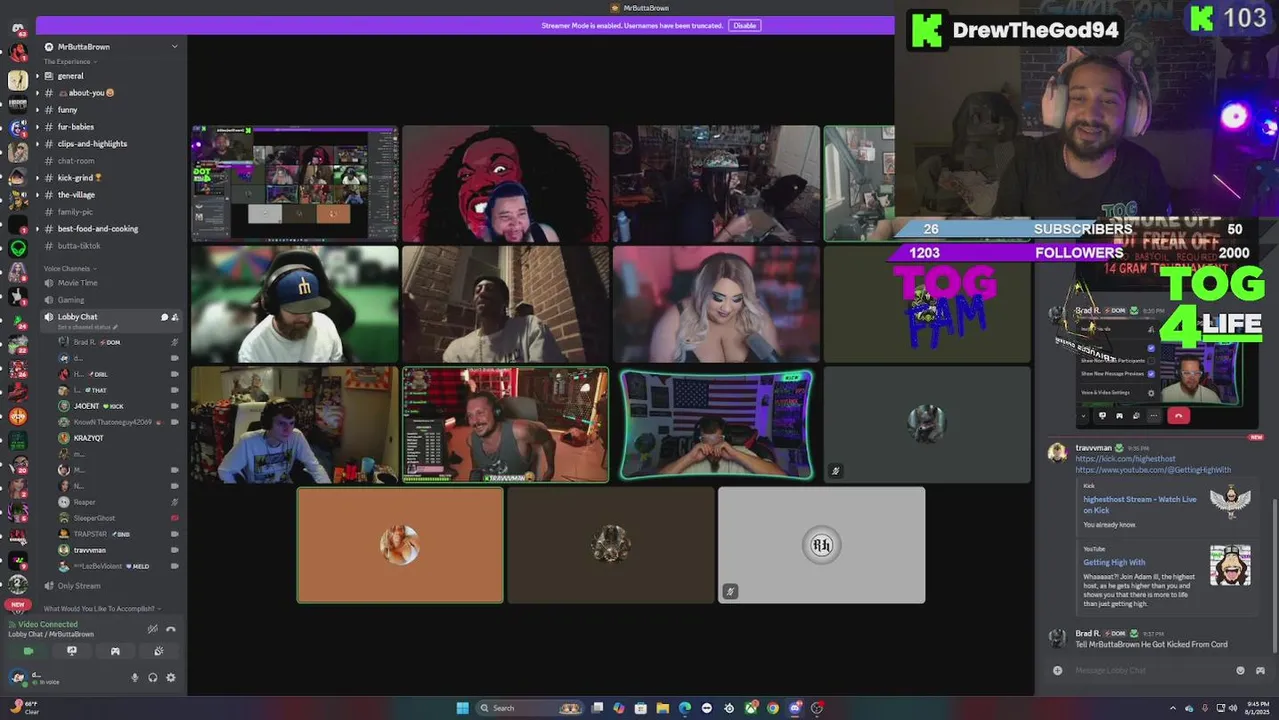1279x720 pixels.
Task: Expand arrow next to fur-babies channel
Action: tap(37, 127)
